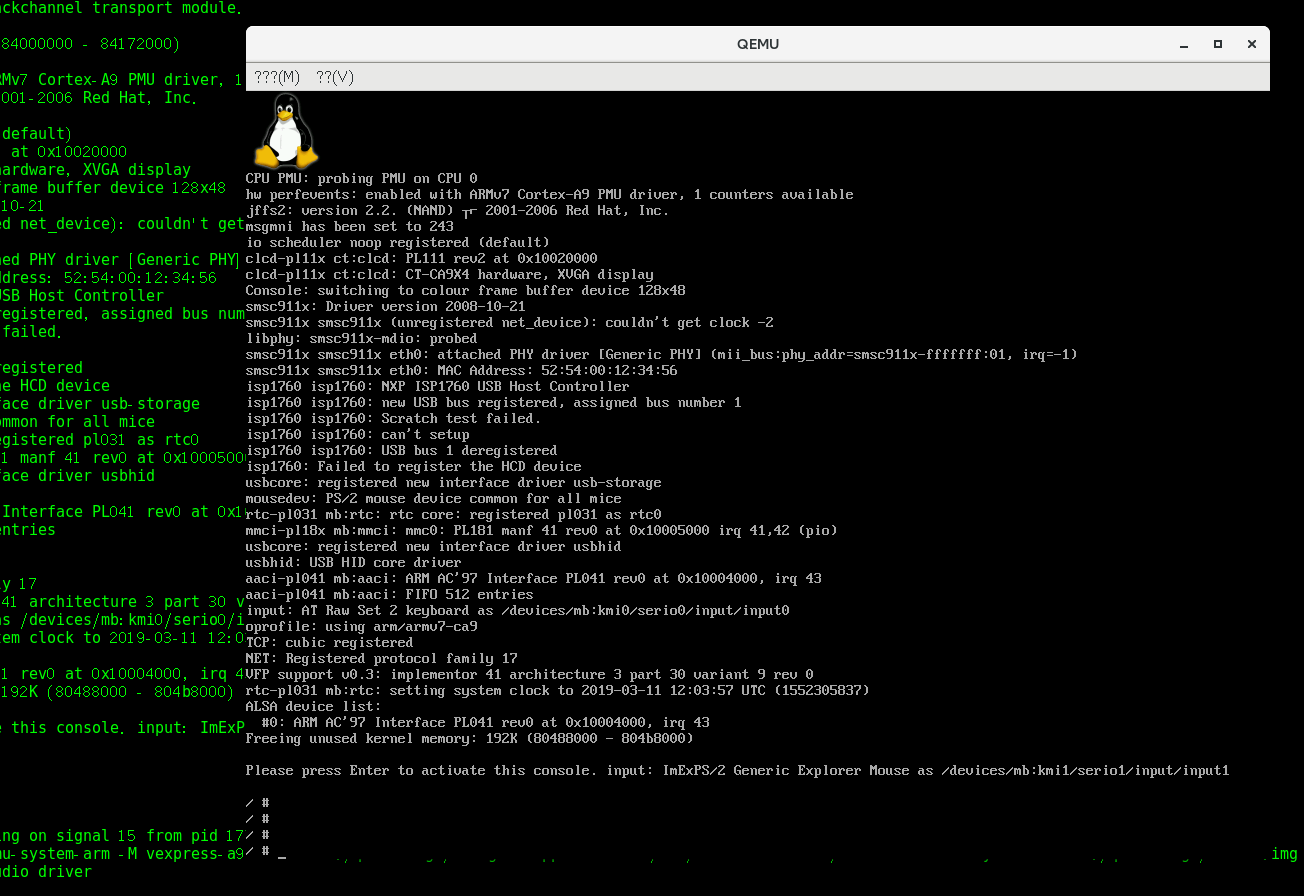The height and width of the screenshot is (896, 1304).
Task: Click the 'MAC Address: 52:54:00:12:34:56' line in QEMU
Action: pos(461,371)
